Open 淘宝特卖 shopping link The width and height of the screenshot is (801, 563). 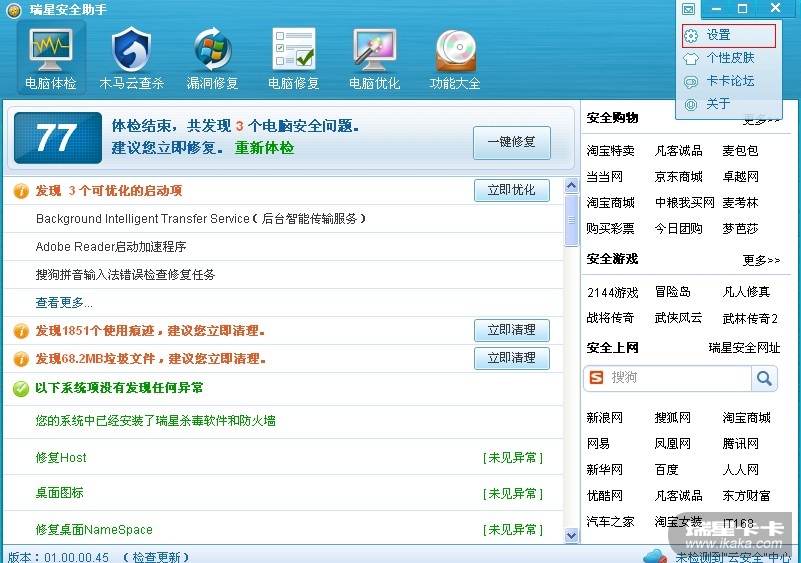click(x=610, y=151)
